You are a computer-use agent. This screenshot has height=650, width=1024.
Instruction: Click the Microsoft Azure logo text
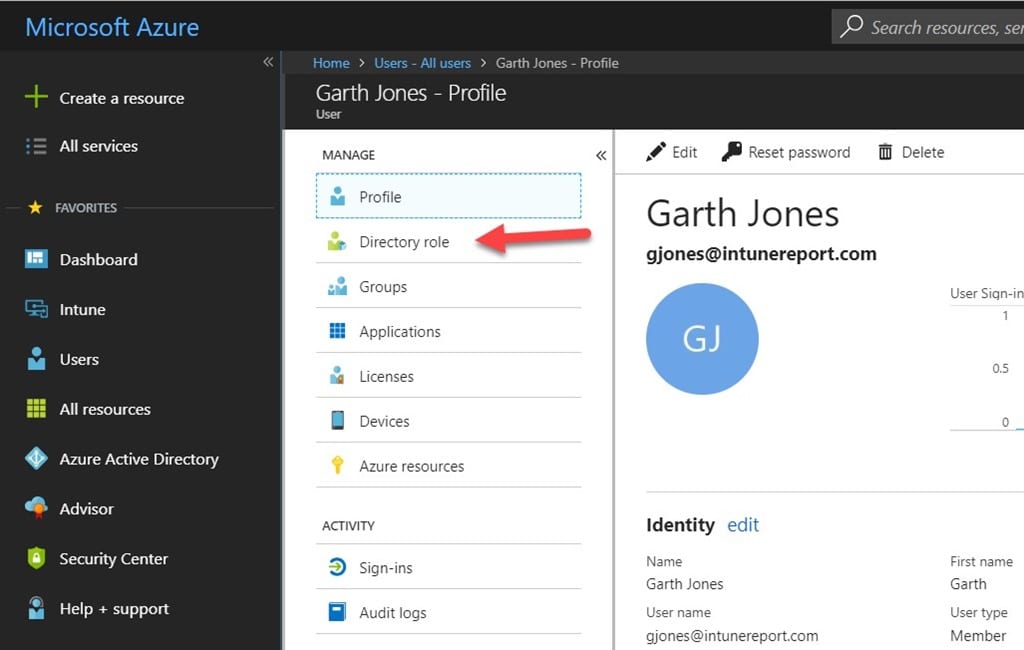[112, 27]
